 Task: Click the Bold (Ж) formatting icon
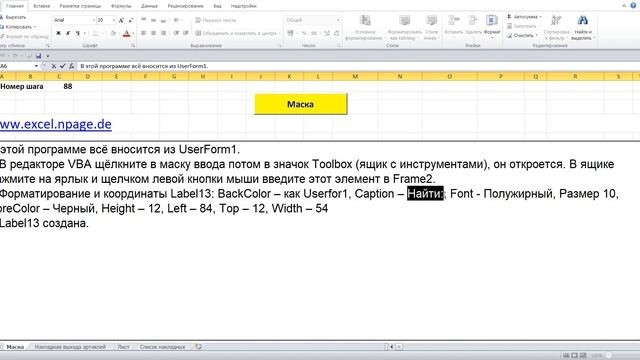[x=58, y=33]
